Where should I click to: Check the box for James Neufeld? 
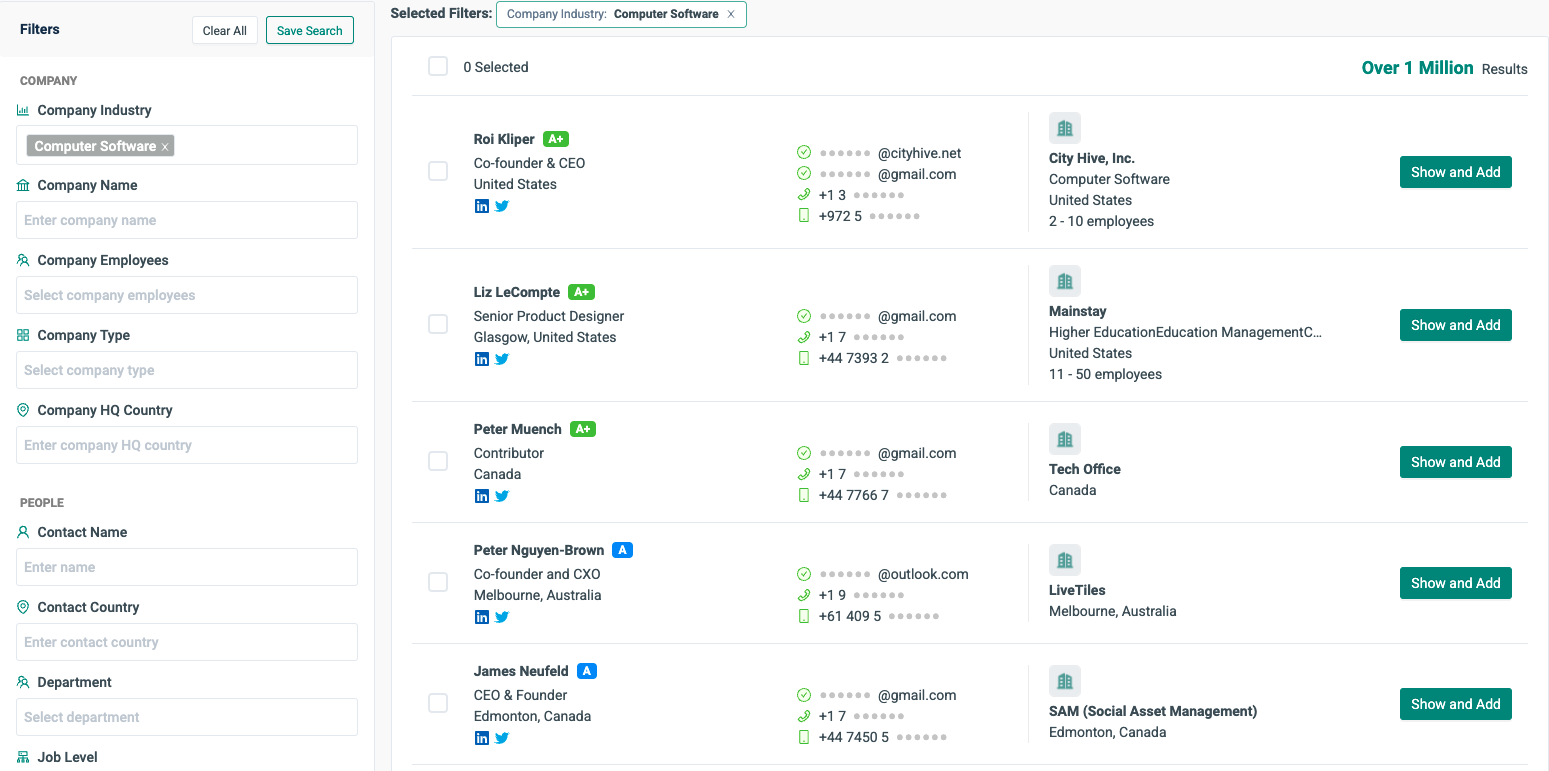coord(438,703)
